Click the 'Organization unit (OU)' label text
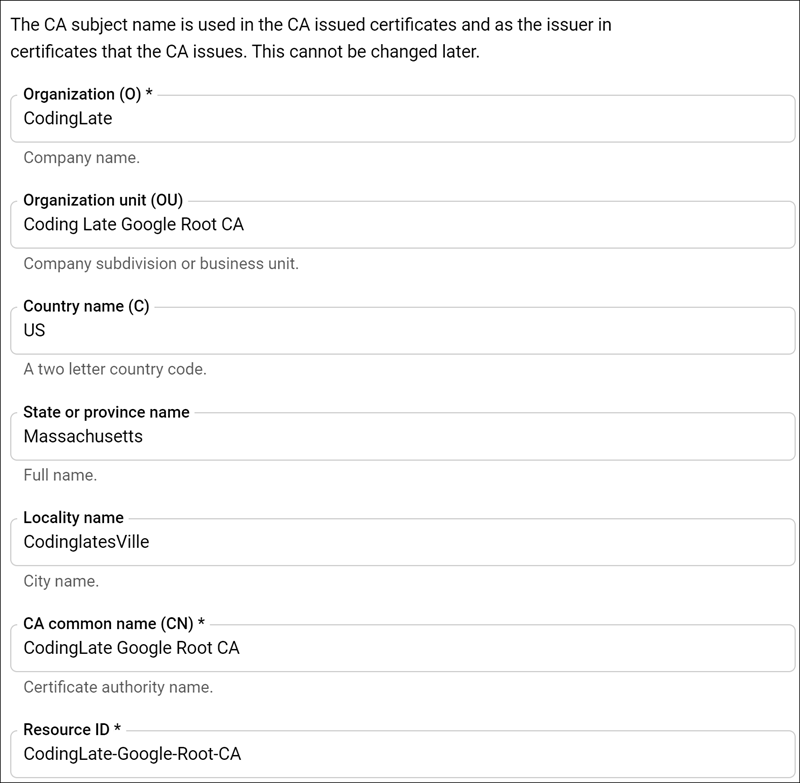Viewport: 800px width, 783px height. click(x=103, y=200)
